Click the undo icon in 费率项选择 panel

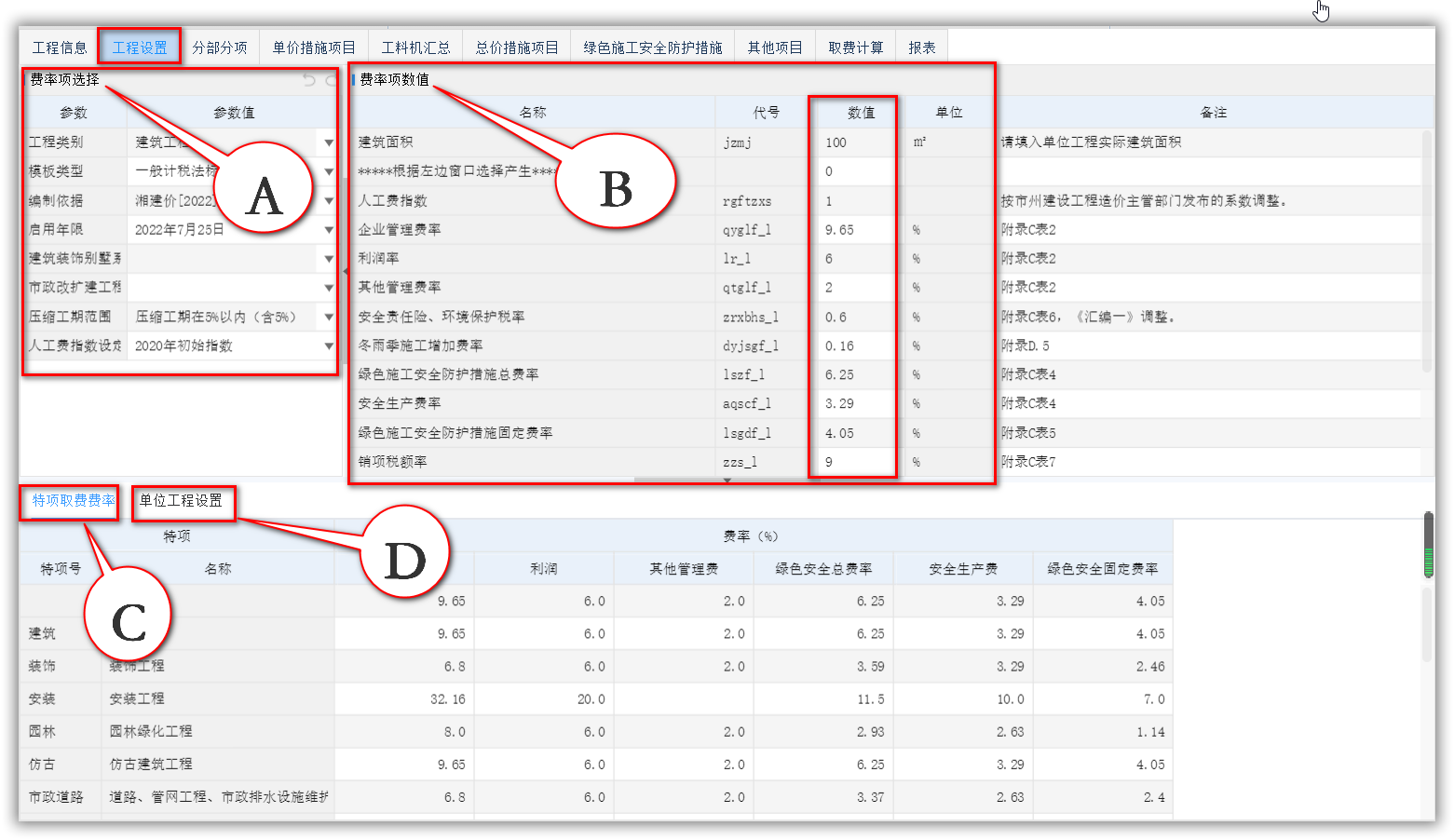click(x=309, y=80)
